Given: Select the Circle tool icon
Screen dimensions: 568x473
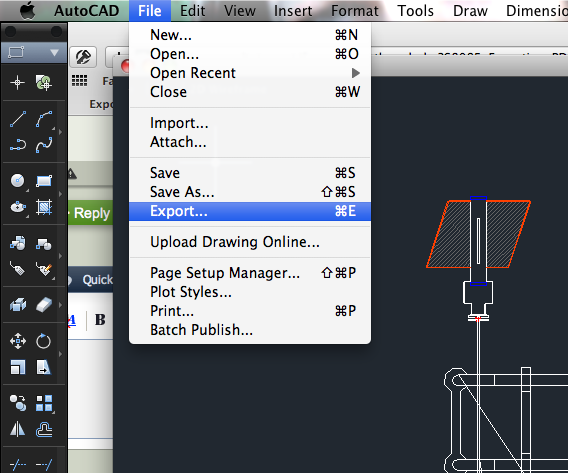Looking at the screenshot, I should (x=18, y=180).
